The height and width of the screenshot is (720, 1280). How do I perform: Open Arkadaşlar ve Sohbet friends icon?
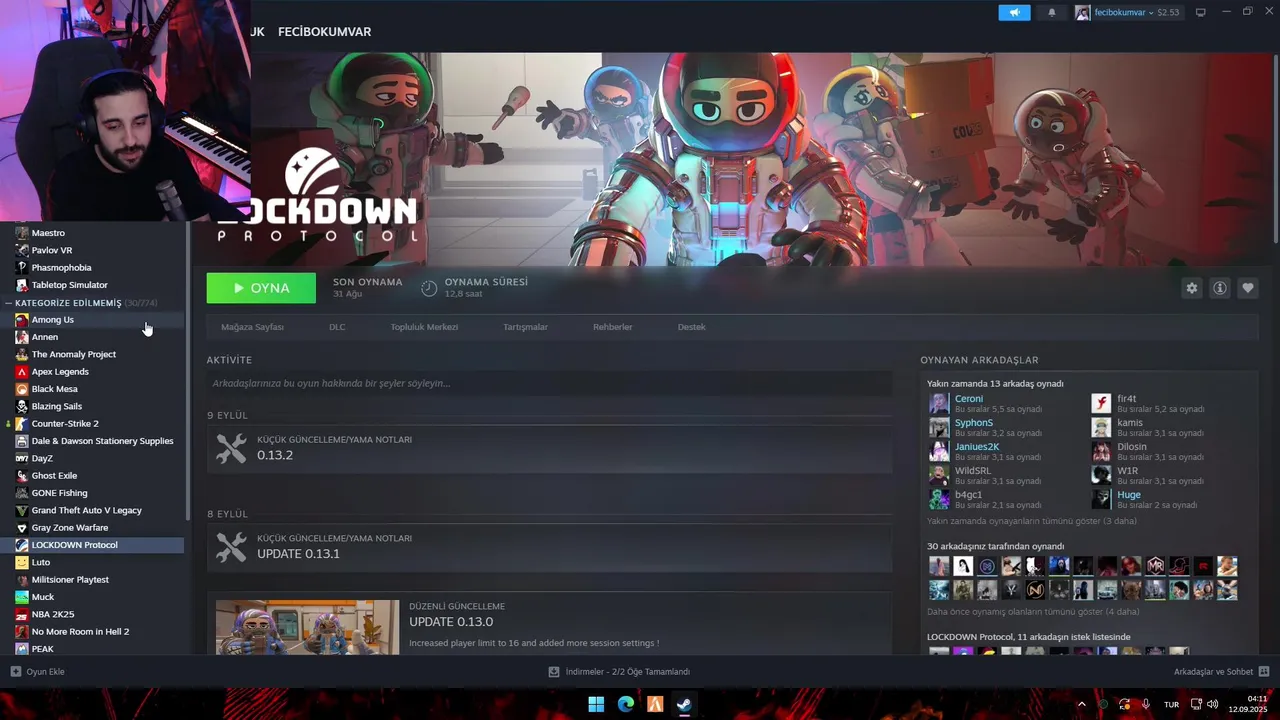(x=1264, y=672)
